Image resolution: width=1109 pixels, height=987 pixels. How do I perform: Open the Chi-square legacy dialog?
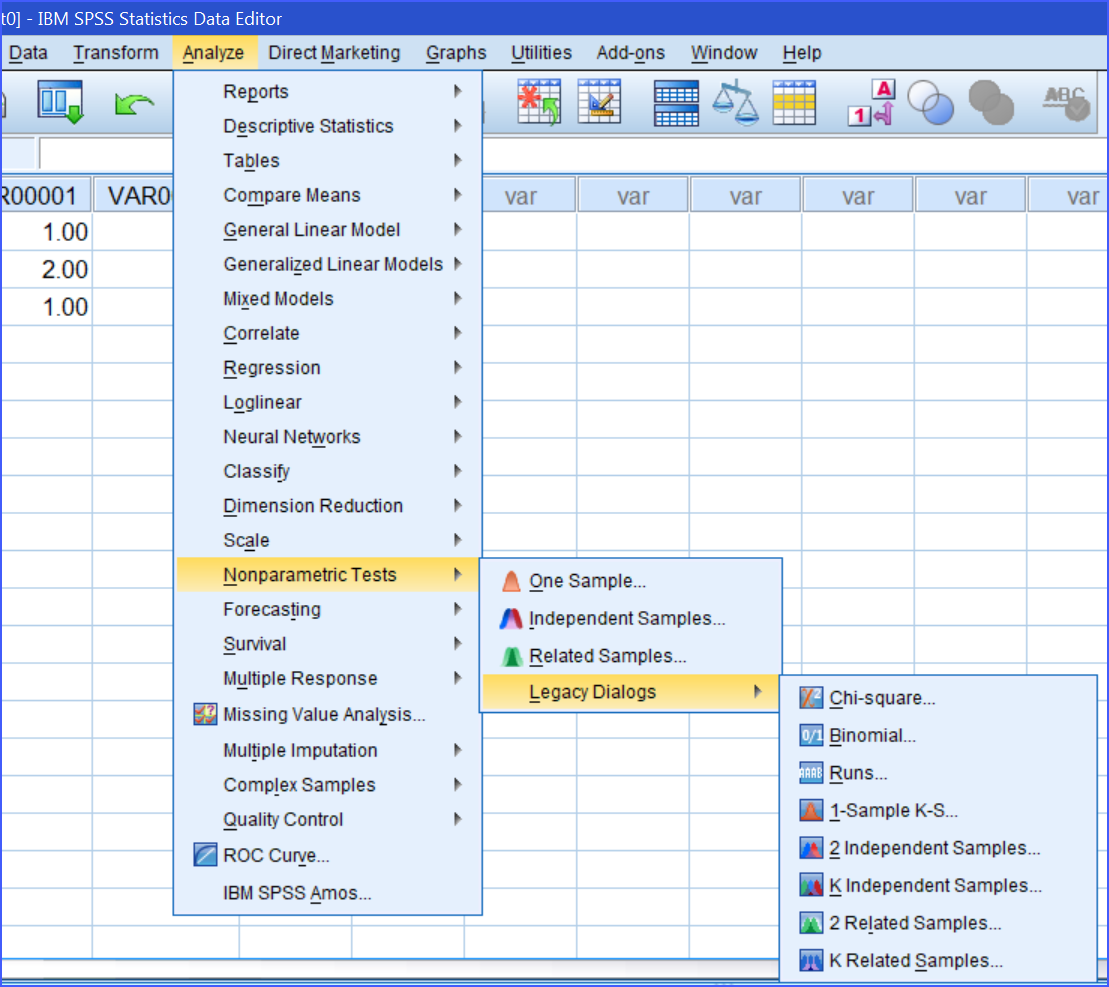pyautogui.click(x=882, y=699)
